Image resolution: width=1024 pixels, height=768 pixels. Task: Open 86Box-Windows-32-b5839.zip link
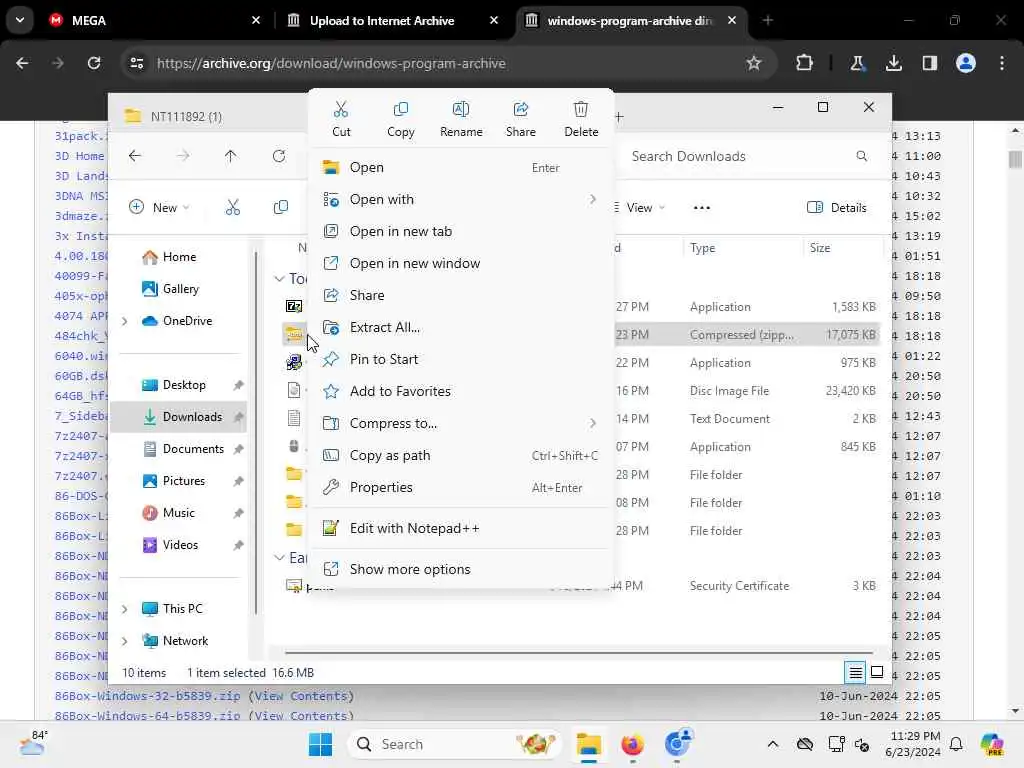coord(148,696)
